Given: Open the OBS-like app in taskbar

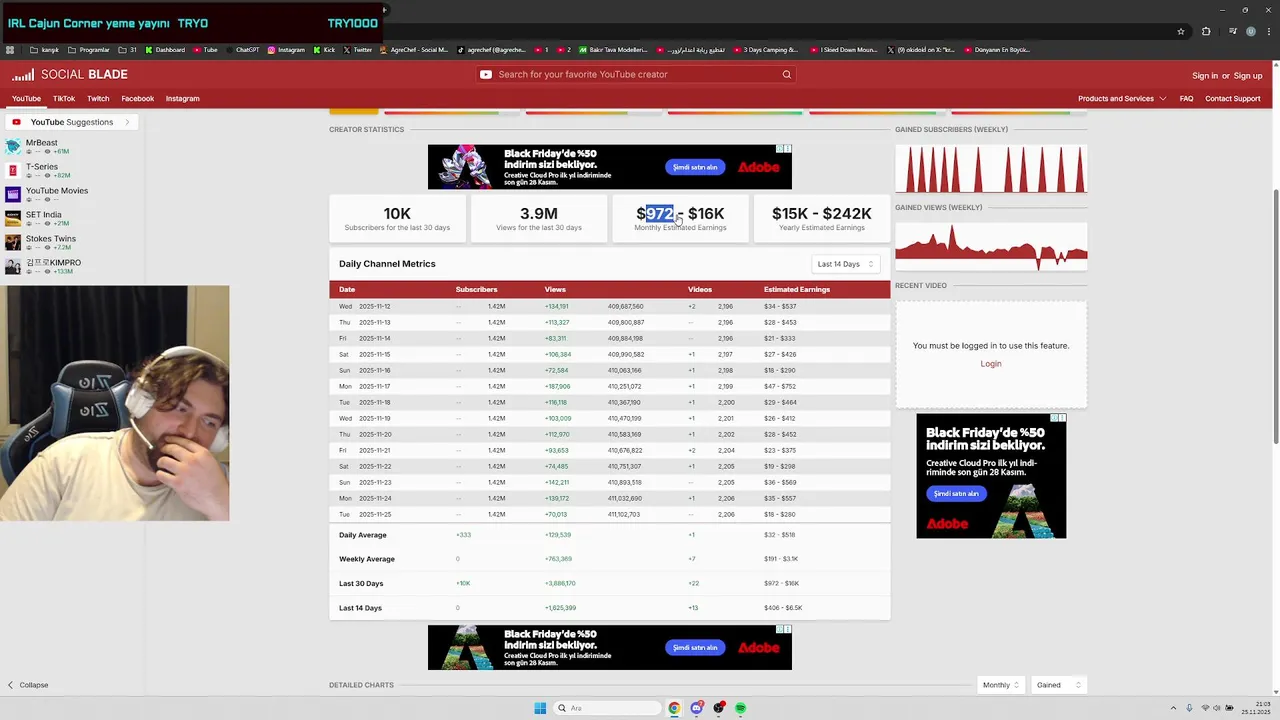Looking at the screenshot, I should [718, 708].
